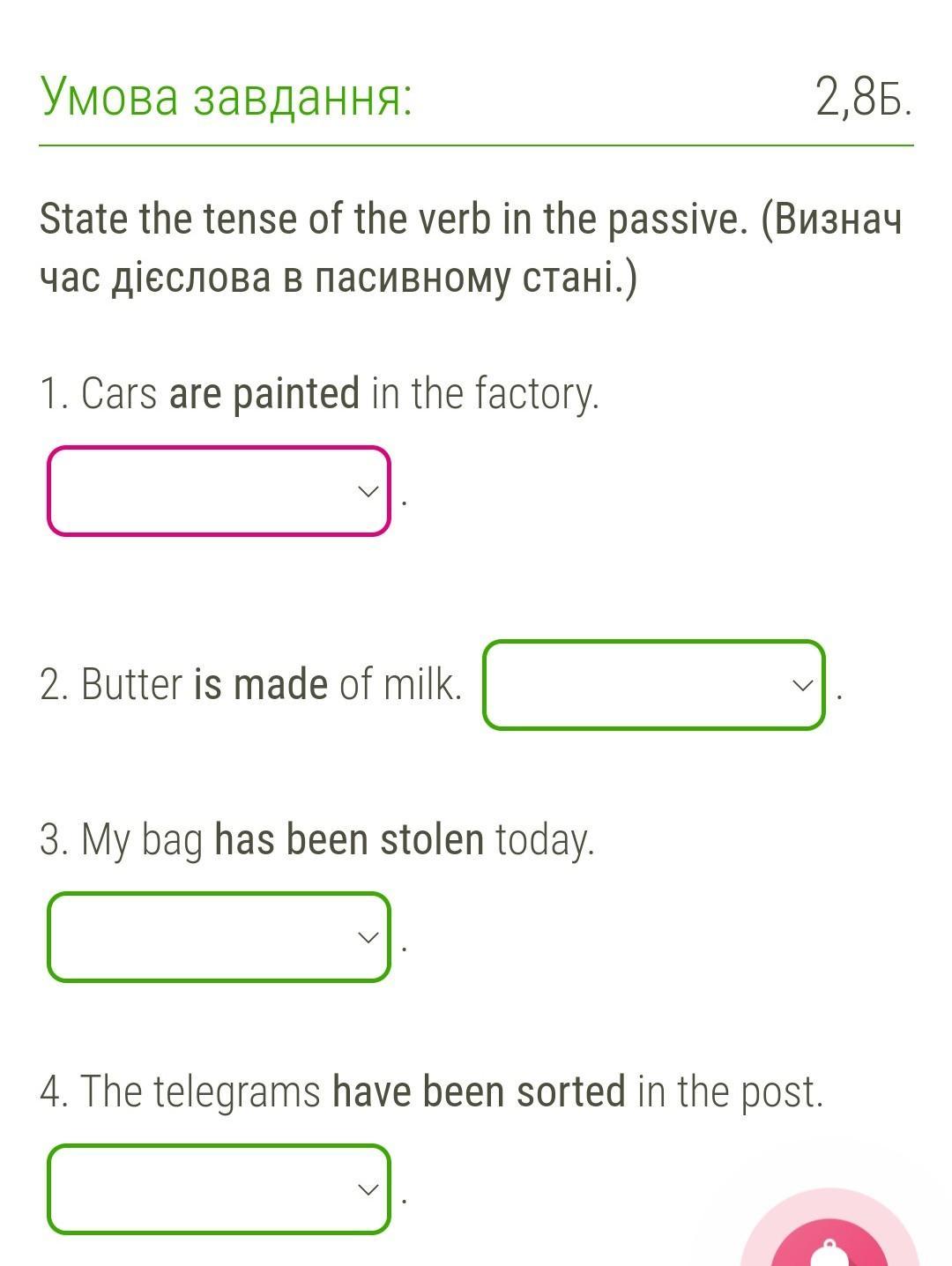The height and width of the screenshot is (1266, 952).
Task: Open the dropdown next to "Butter is made of milk"
Action: tap(654, 685)
